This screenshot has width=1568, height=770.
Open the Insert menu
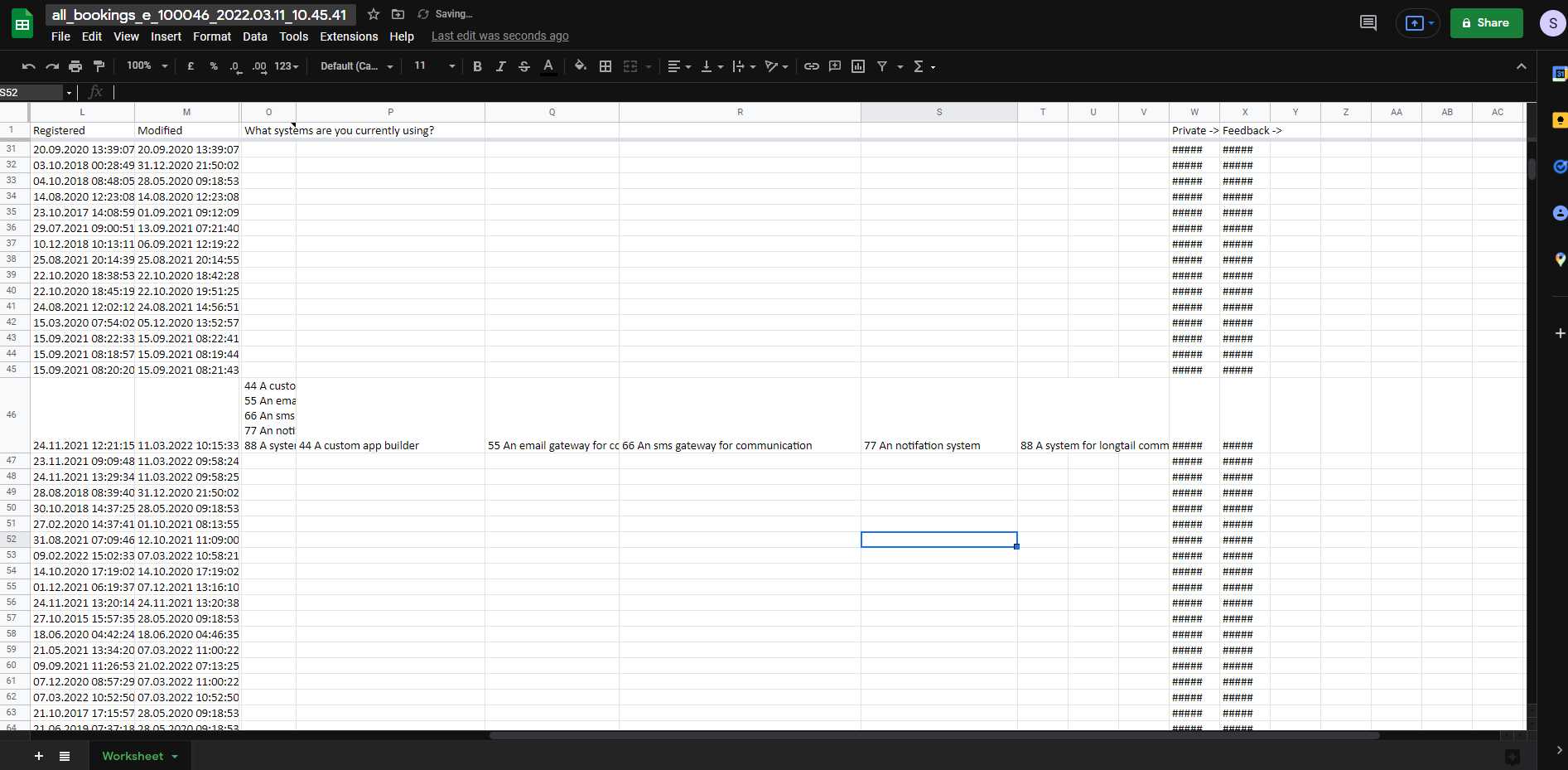[x=166, y=36]
